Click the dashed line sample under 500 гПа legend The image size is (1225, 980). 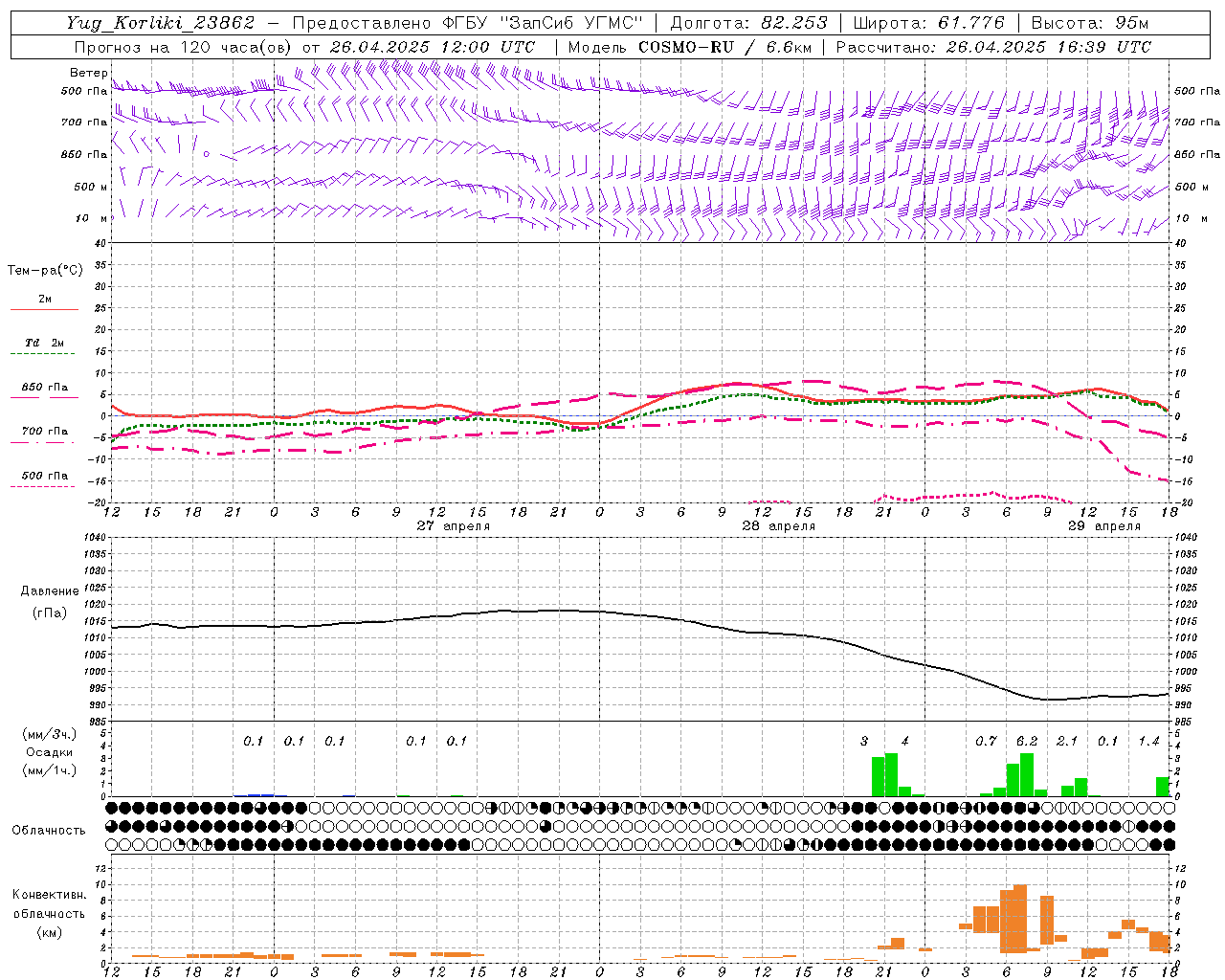click(x=44, y=487)
